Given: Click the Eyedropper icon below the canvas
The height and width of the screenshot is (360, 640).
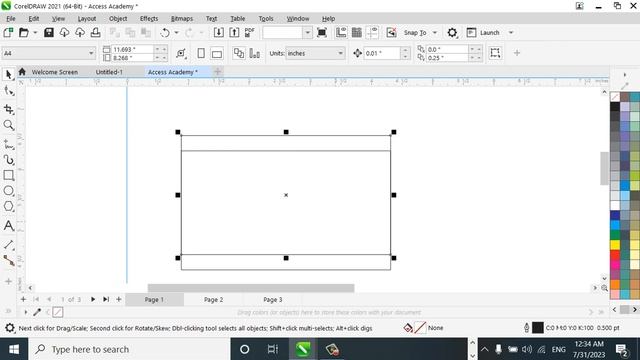Looking at the screenshot, I should coord(37,312).
